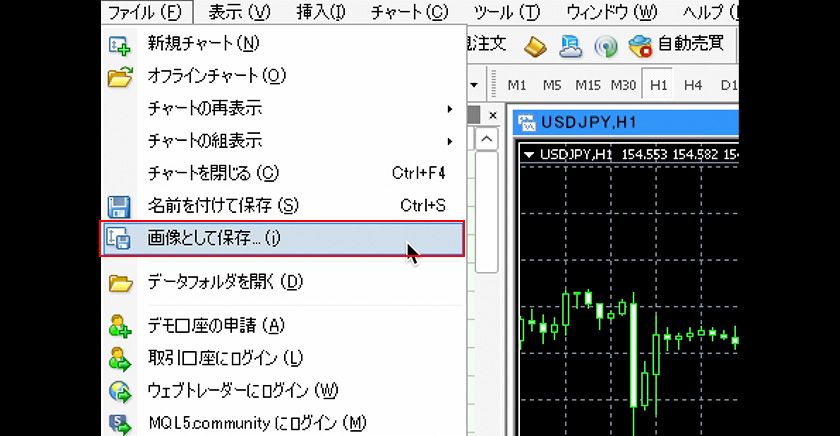840x436 pixels.
Task: Switch chart timeframe to M15
Action: click(587, 85)
